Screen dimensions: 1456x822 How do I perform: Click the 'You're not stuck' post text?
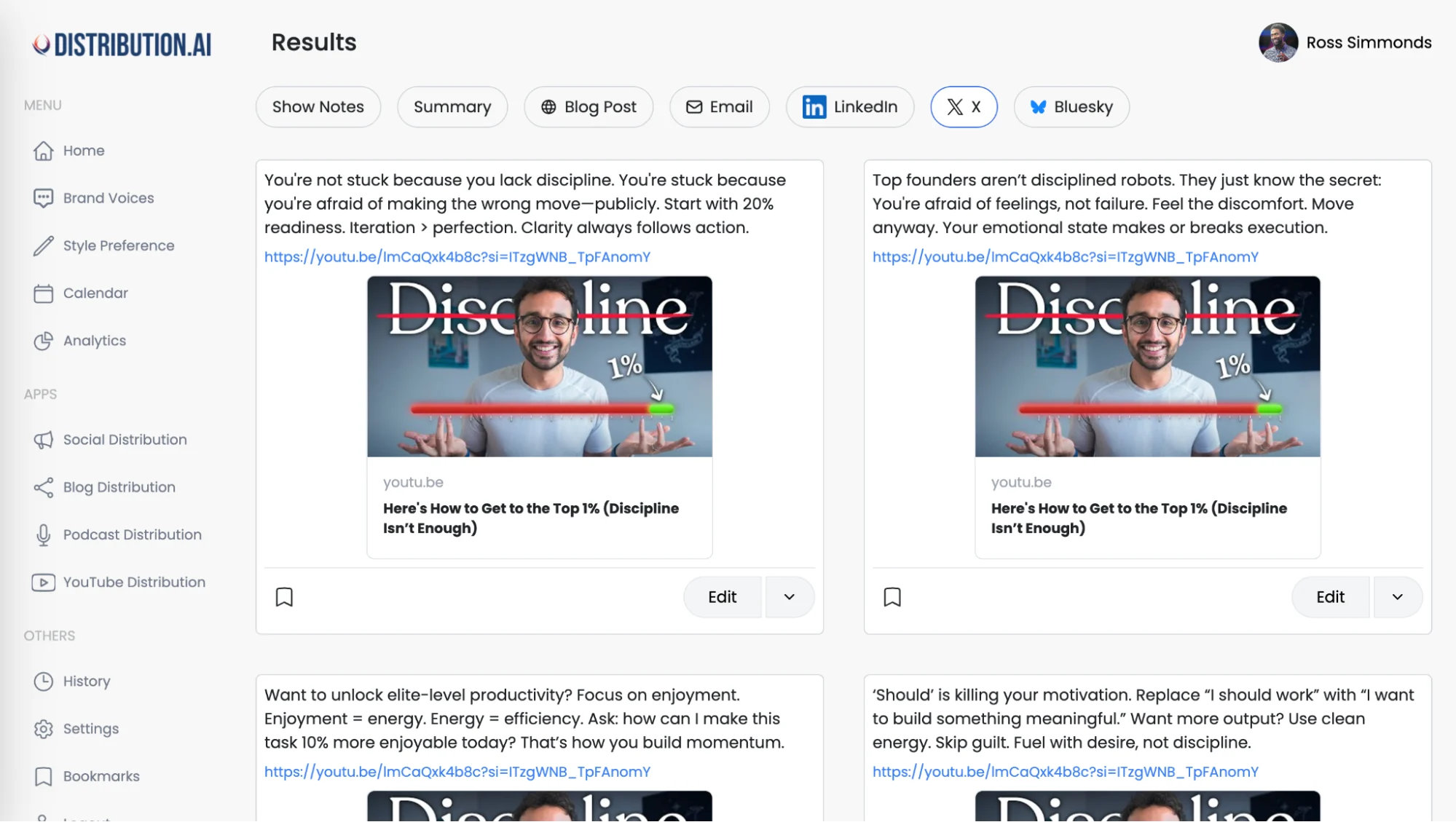point(525,204)
